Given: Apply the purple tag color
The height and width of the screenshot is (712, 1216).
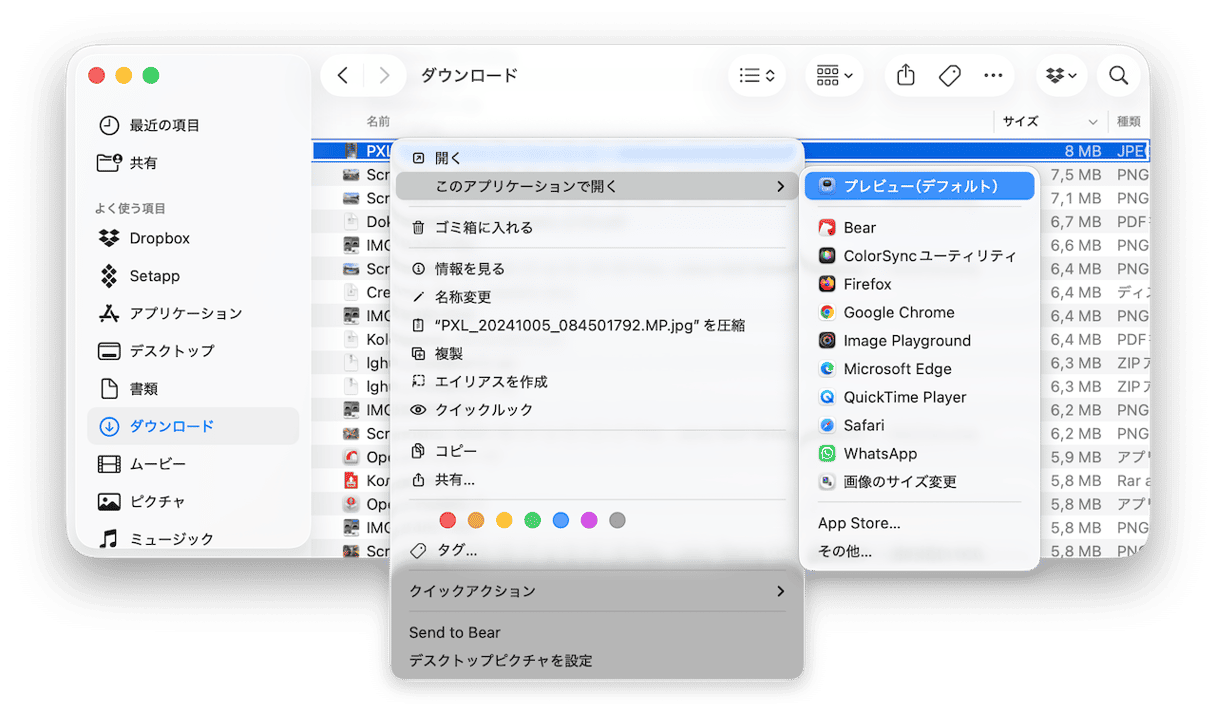Looking at the screenshot, I should (589, 520).
